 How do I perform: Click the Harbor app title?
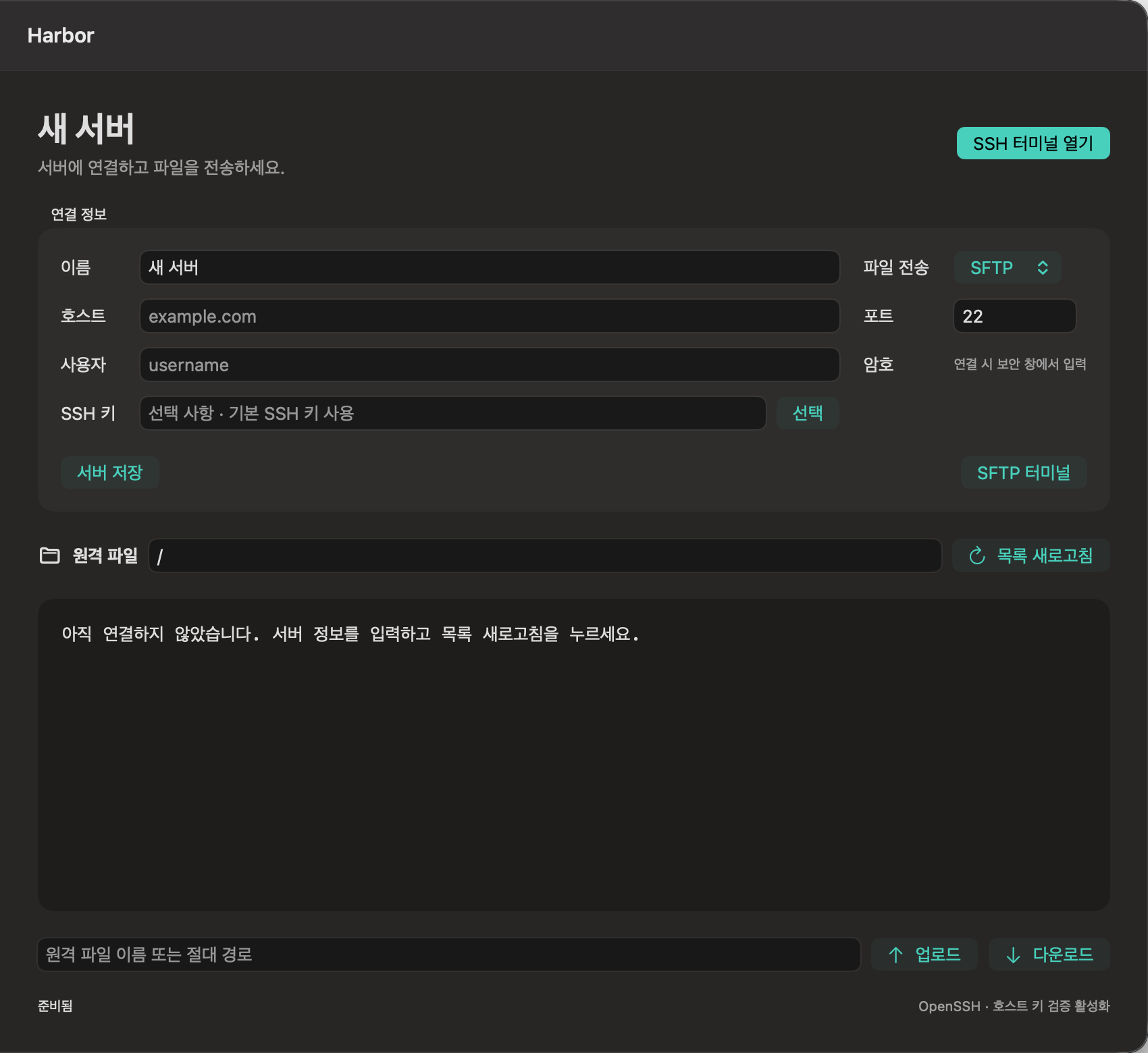61,35
